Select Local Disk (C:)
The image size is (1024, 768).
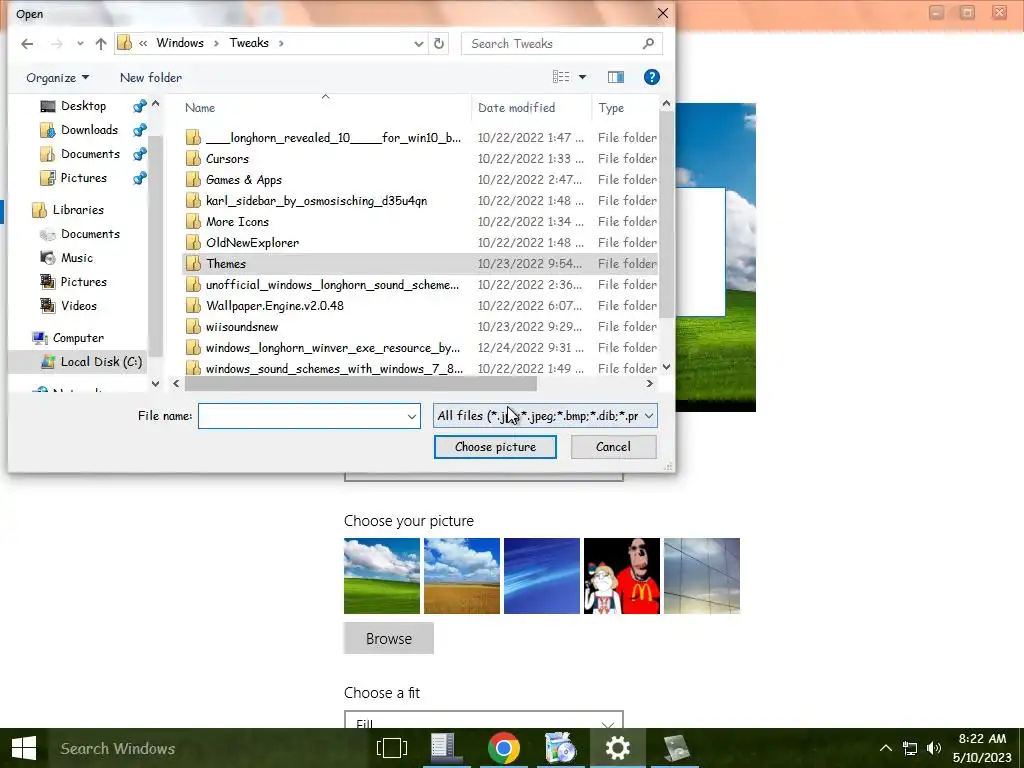(101, 362)
